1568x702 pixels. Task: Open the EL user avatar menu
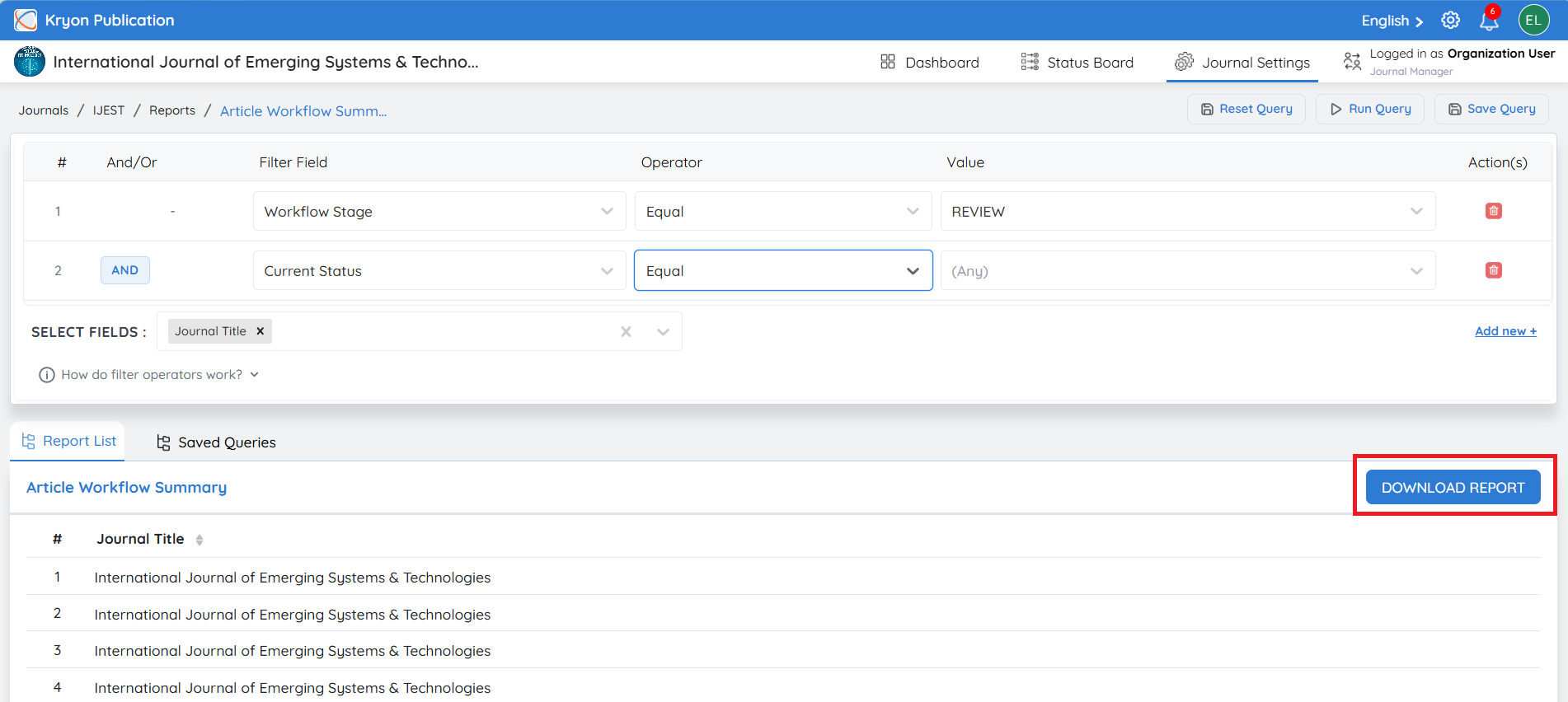[1533, 20]
